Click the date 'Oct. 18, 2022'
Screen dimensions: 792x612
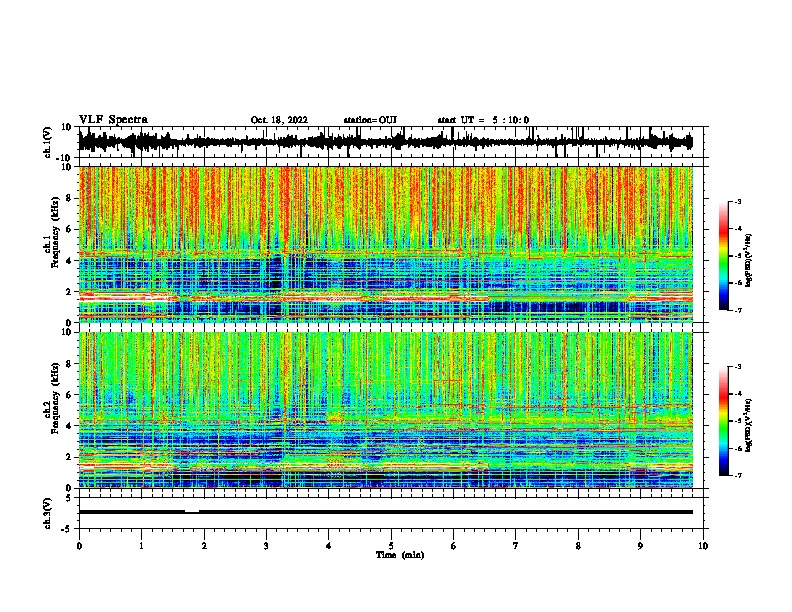pyautogui.click(x=279, y=120)
